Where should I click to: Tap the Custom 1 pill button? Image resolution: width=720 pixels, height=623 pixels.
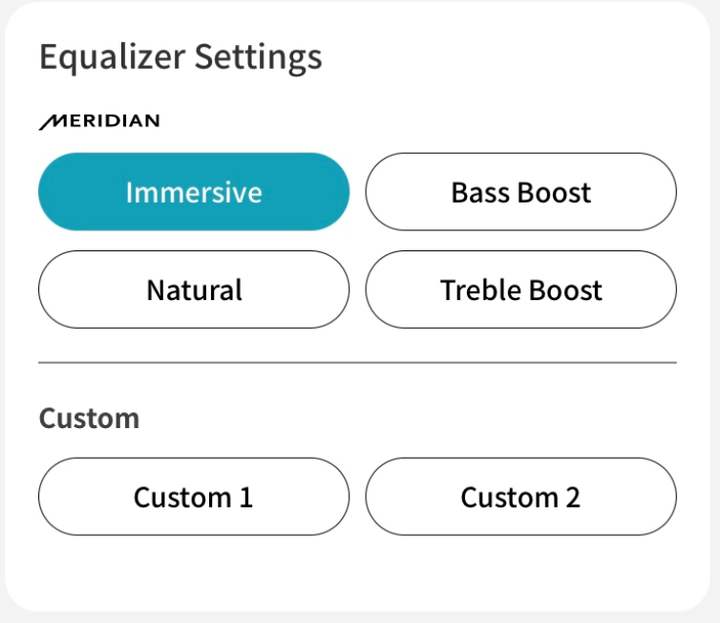(x=194, y=496)
